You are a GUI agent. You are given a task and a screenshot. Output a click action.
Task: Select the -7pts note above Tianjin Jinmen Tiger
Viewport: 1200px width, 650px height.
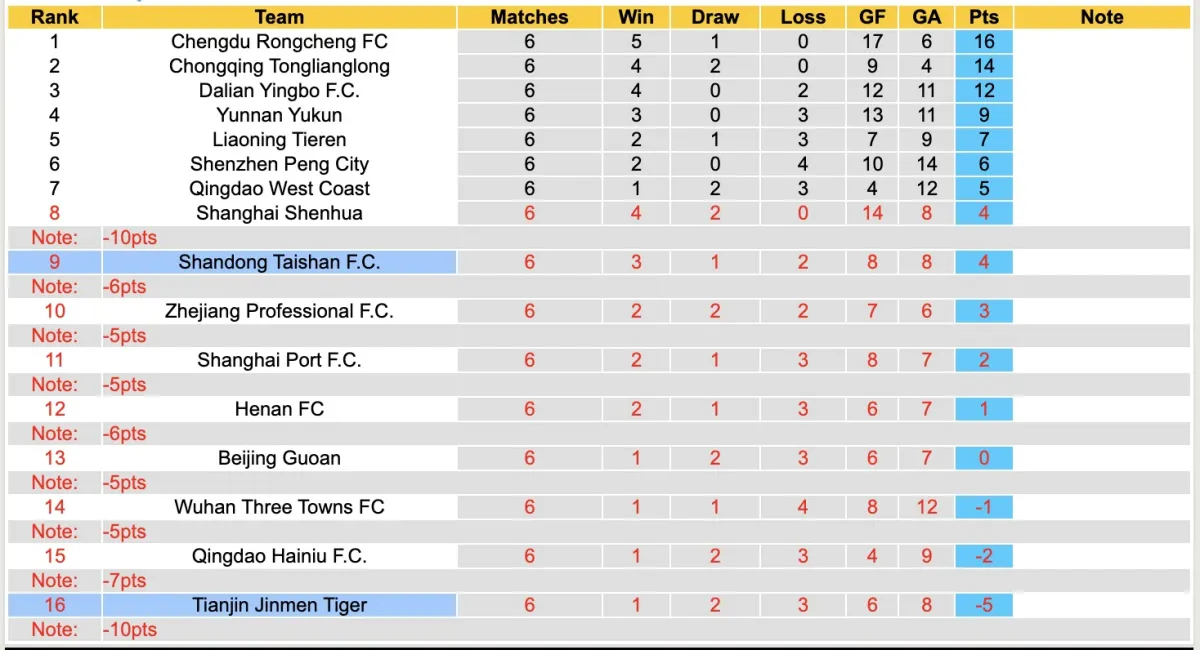(x=124, y=581)
